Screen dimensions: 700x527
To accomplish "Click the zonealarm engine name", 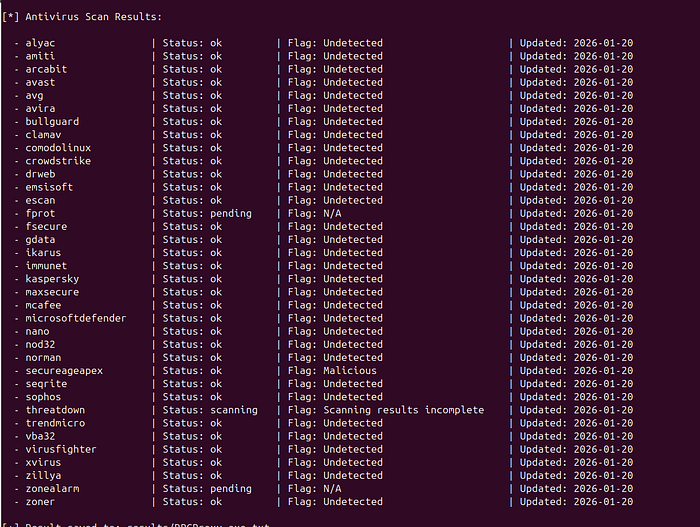I will pos(52,489).
